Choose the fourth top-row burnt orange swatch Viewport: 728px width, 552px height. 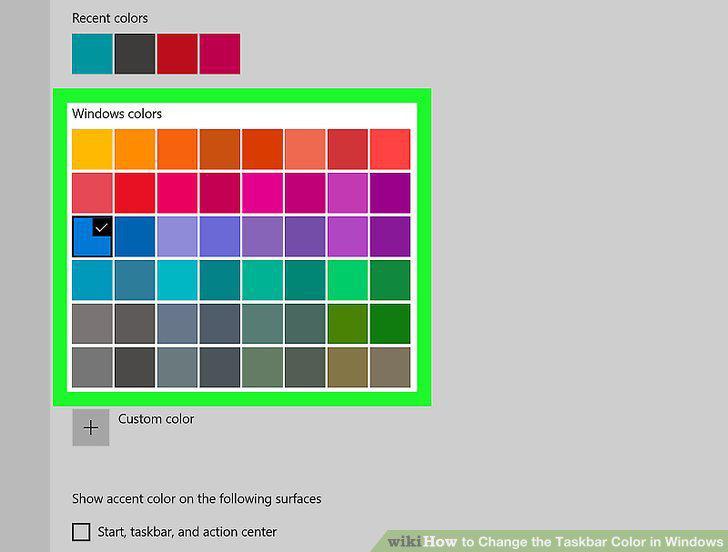[220, 149]
